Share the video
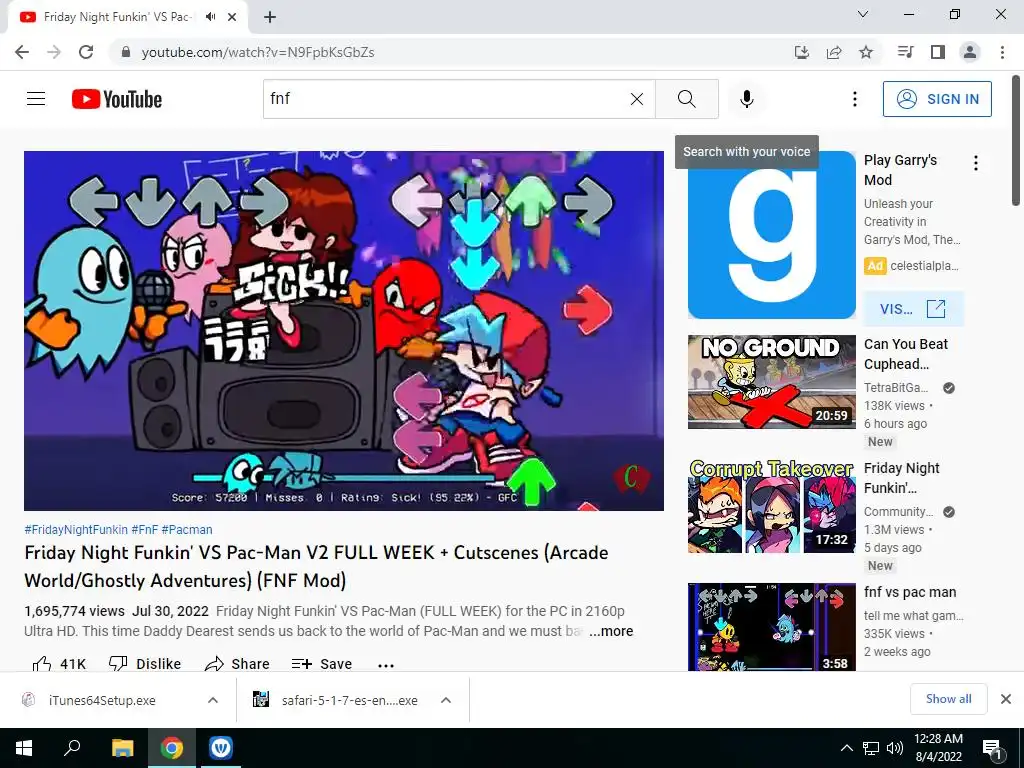 click(237, 664)
